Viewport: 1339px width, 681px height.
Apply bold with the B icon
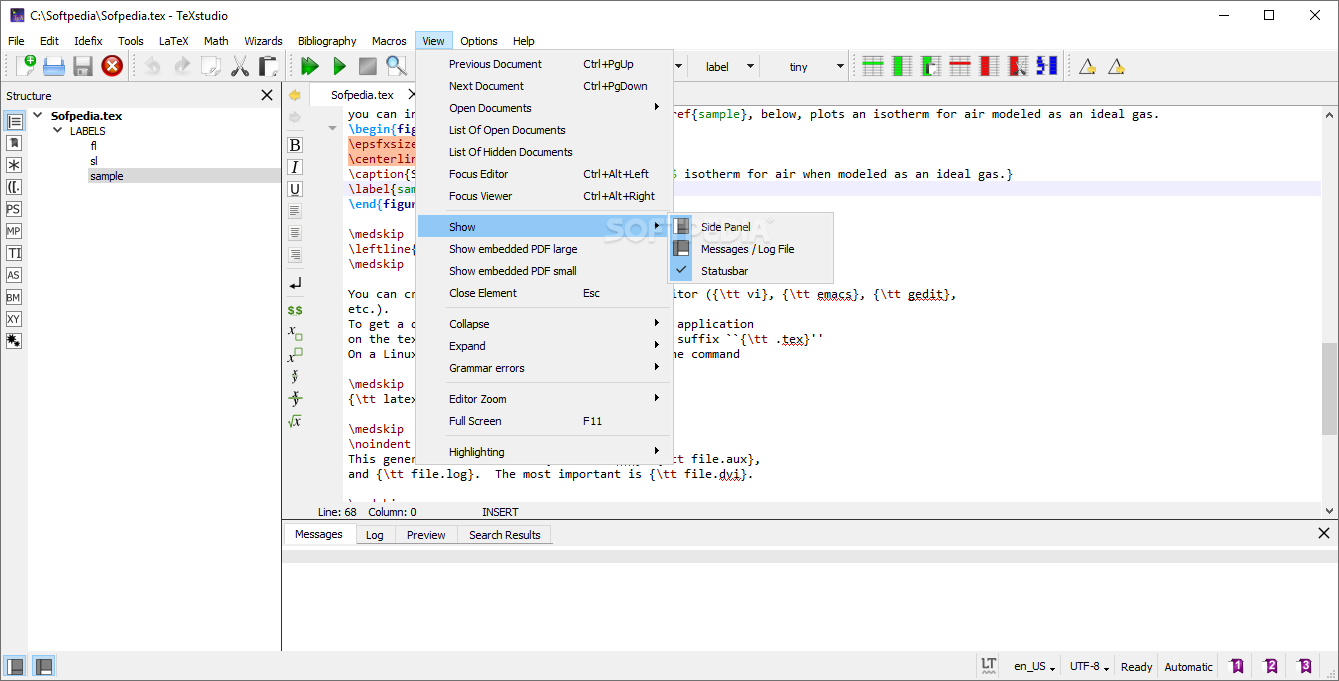coord(295,145)
